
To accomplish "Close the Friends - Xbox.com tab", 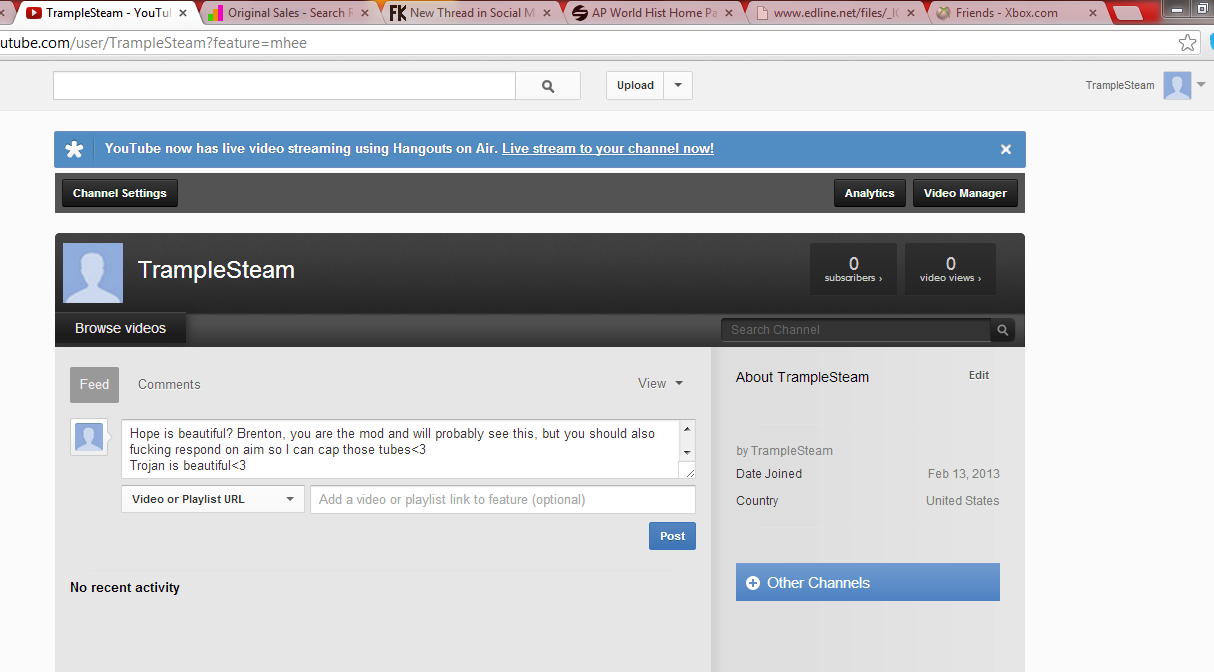I will (1092, 13).
